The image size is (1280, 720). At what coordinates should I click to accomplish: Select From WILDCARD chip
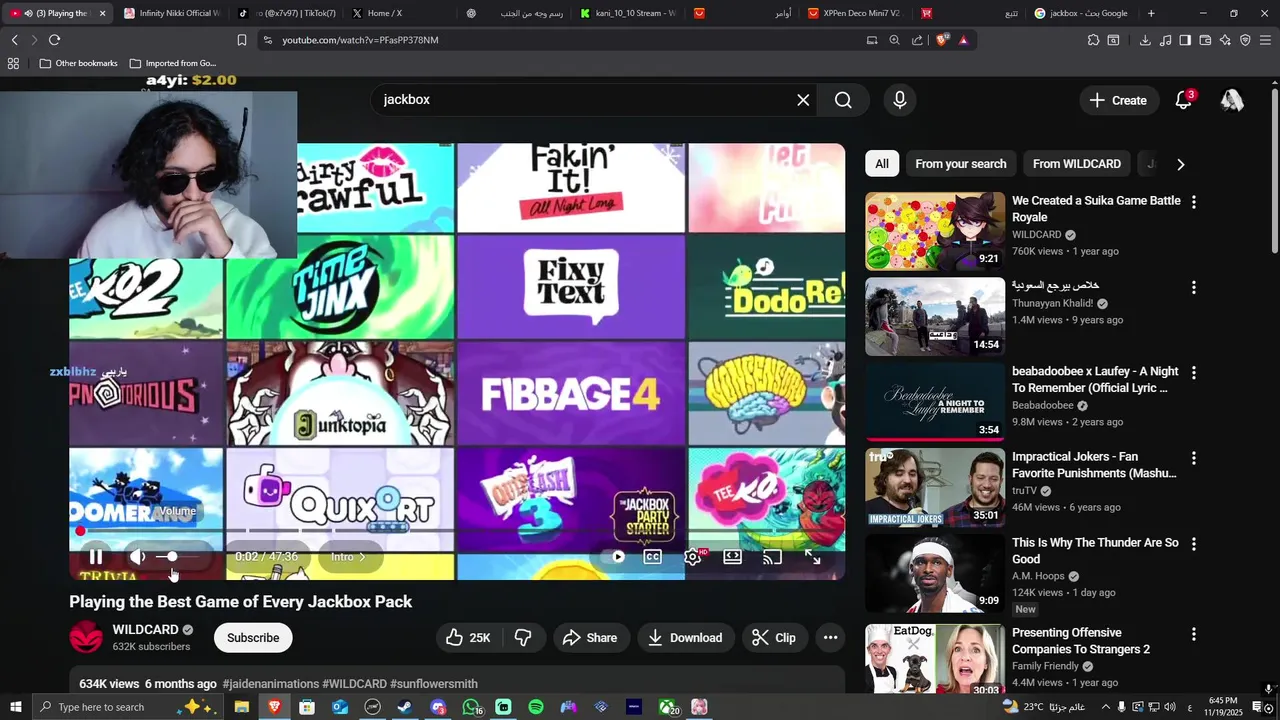pyautogui.click(x=1077, y=164)
